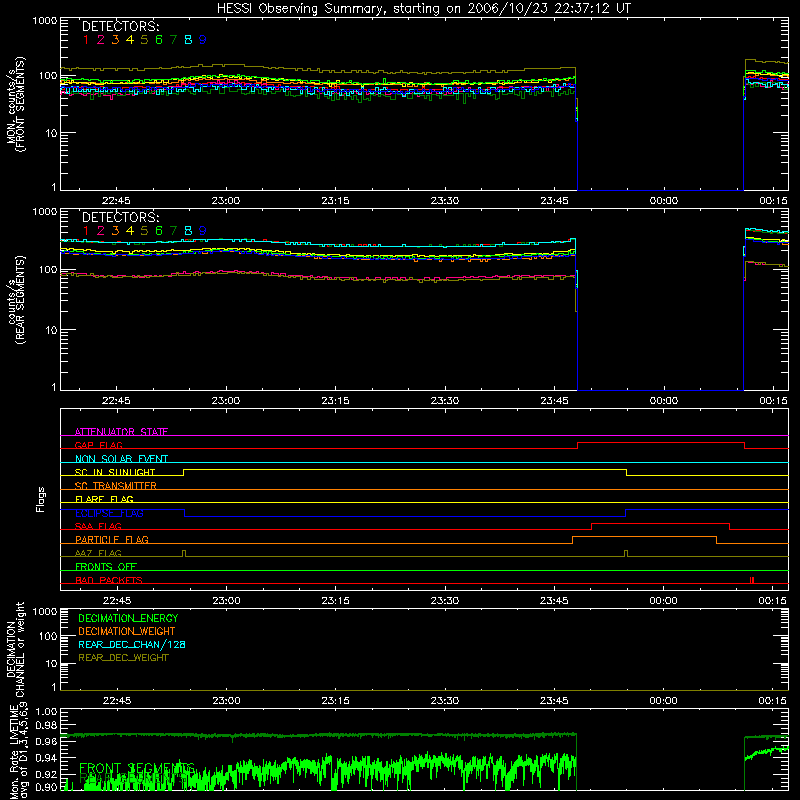Image resolution: width=800 pixels, height=800 pixels.
Task: Click the DECIMATION_WEIGHT legend entry
Action: 127,631
